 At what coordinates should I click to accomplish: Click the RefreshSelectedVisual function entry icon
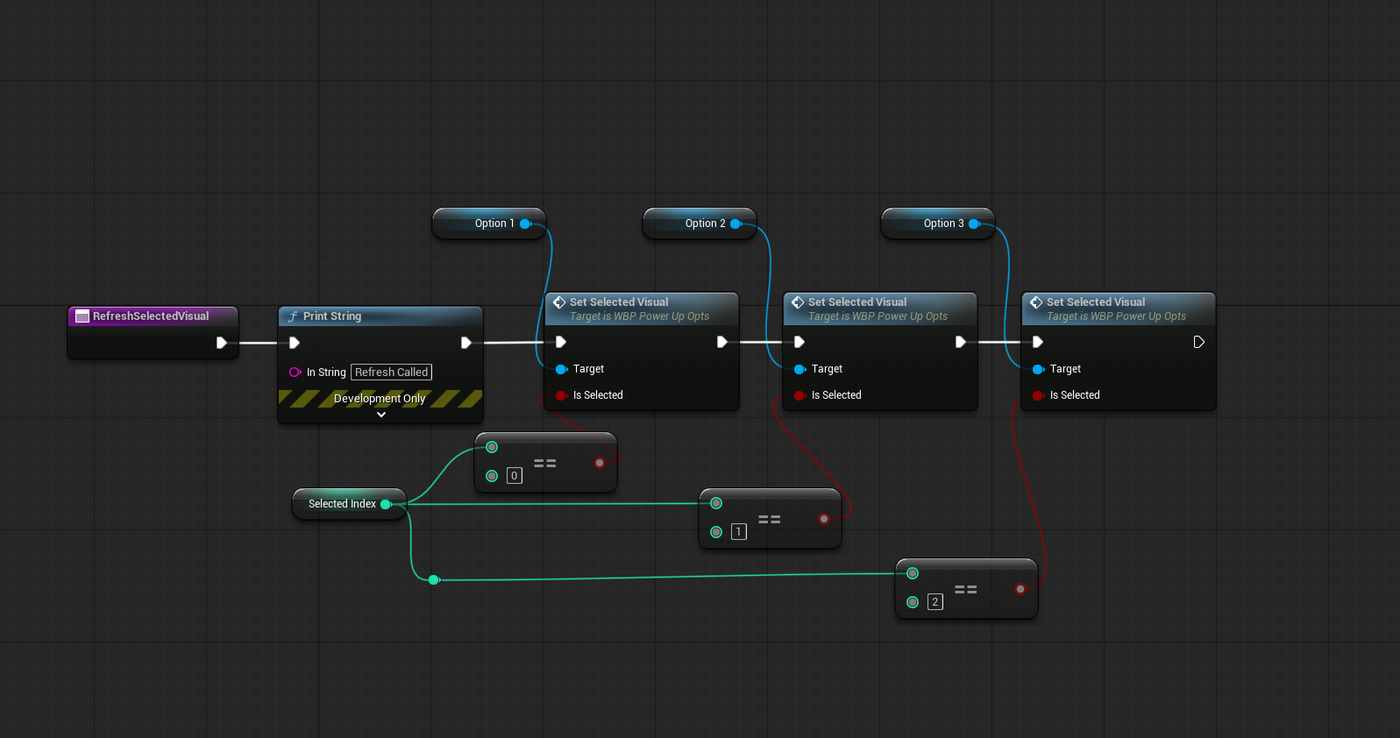coord(82,316)
